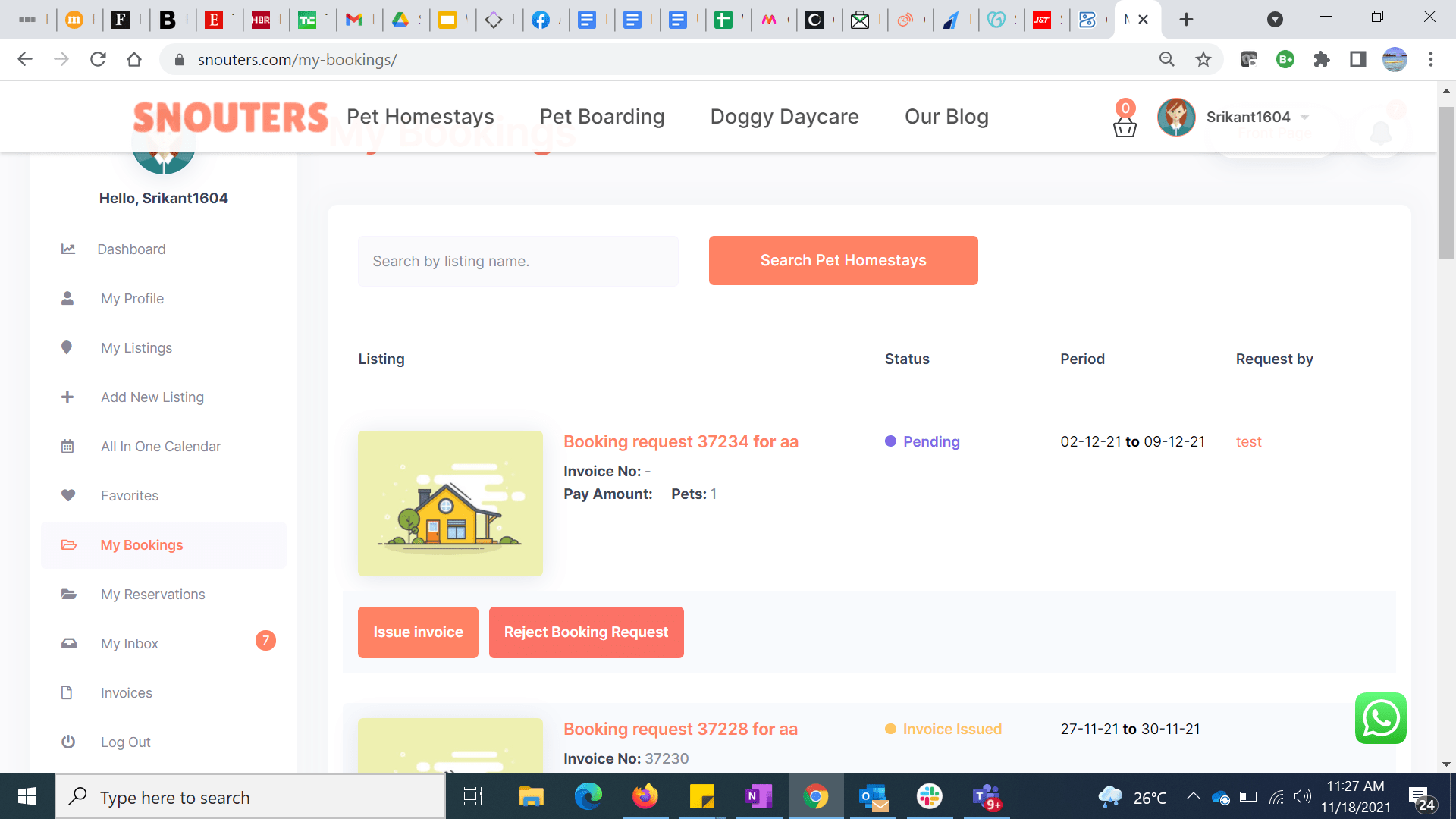This screenshot has height=819, width=1456.
Task: Open Booking request 37228 for aa
Action: point(680,729)
